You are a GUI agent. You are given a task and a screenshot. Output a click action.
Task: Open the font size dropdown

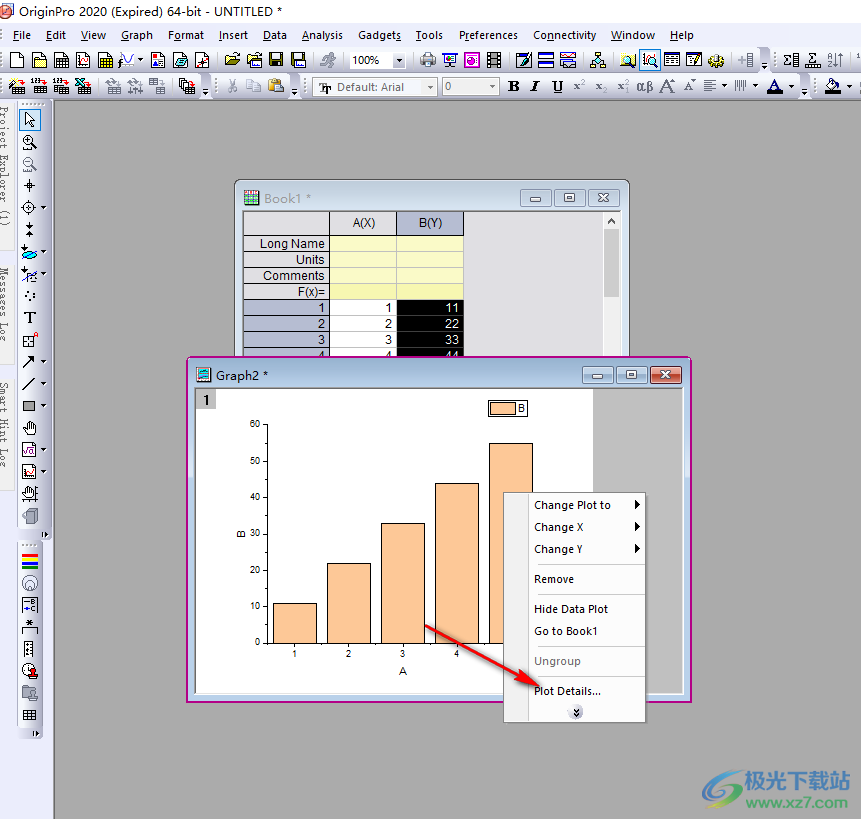[x=492, y=87]
